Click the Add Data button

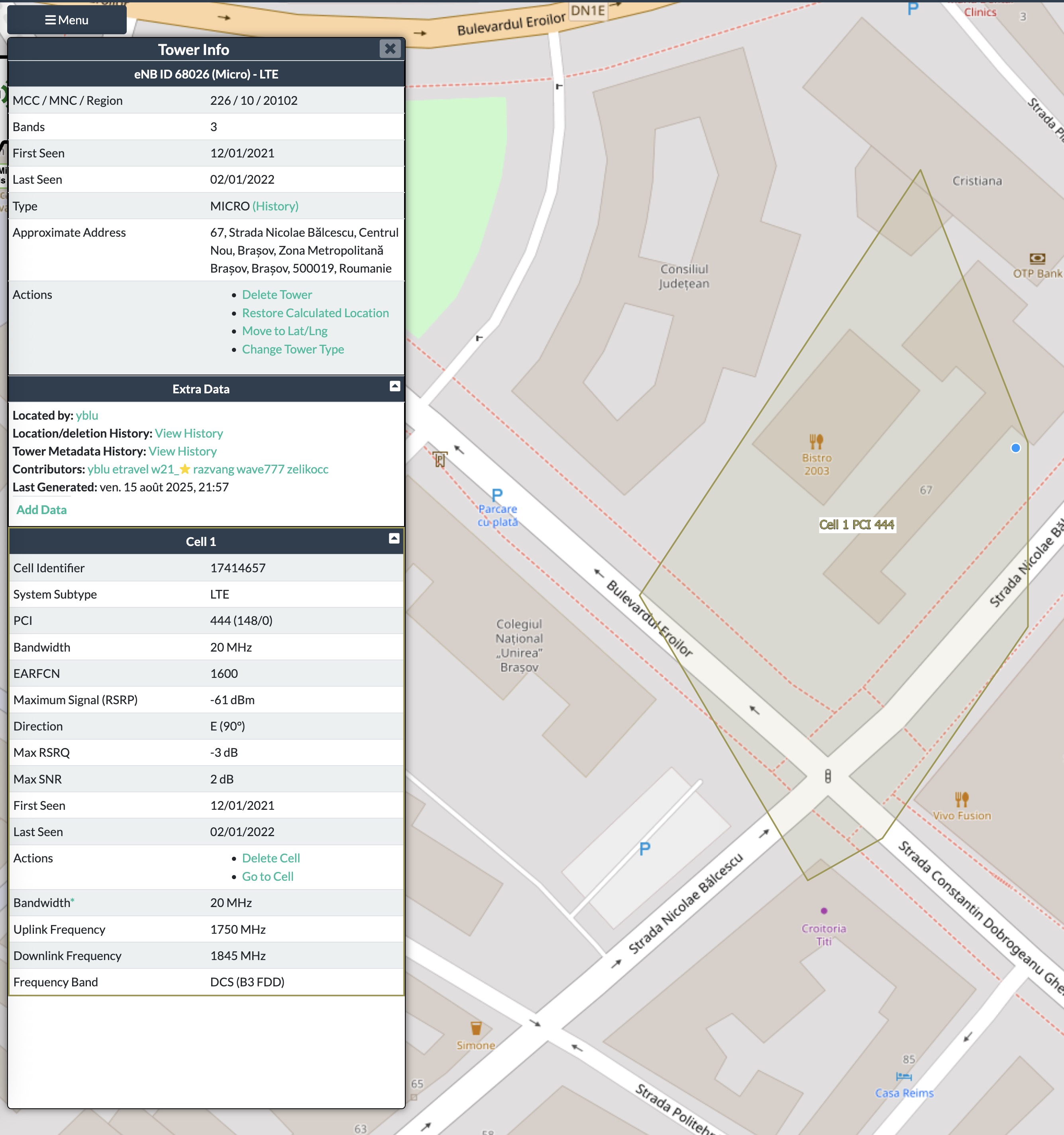42,510
